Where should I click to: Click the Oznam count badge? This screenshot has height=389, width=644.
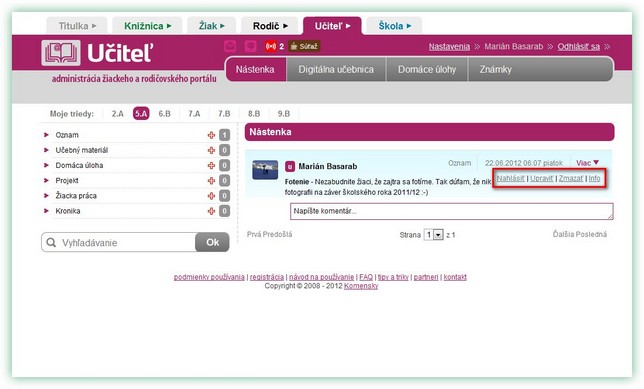[x=224, y=135]
